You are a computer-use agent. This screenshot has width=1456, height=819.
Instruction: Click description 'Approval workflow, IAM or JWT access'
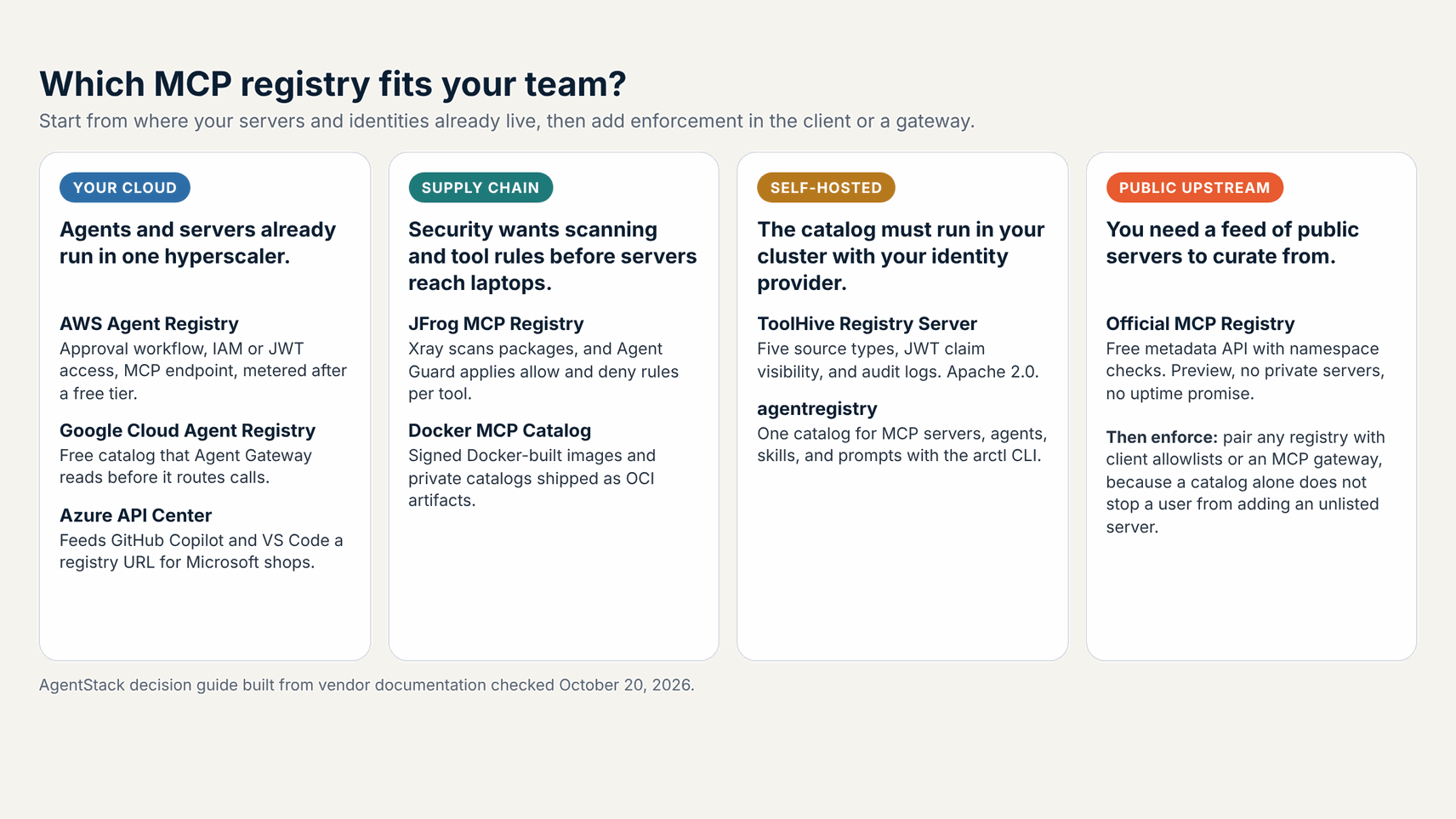[203, 371]
